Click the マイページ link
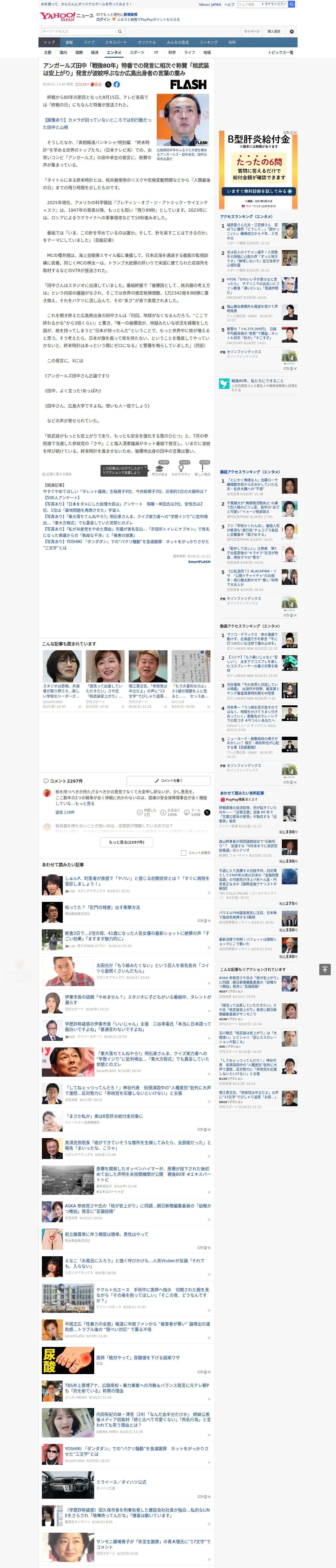Viewport: 336px width, 1568px height. pos(252,31)
